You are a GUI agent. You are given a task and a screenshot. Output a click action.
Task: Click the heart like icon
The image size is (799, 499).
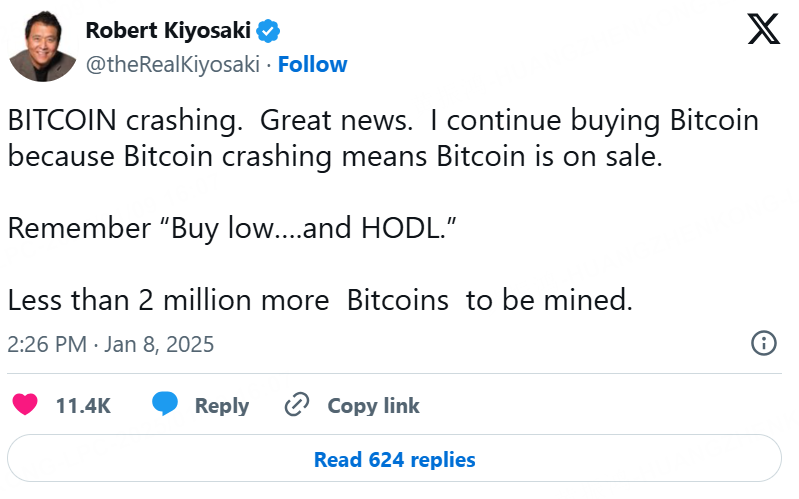tap(24, 405)
